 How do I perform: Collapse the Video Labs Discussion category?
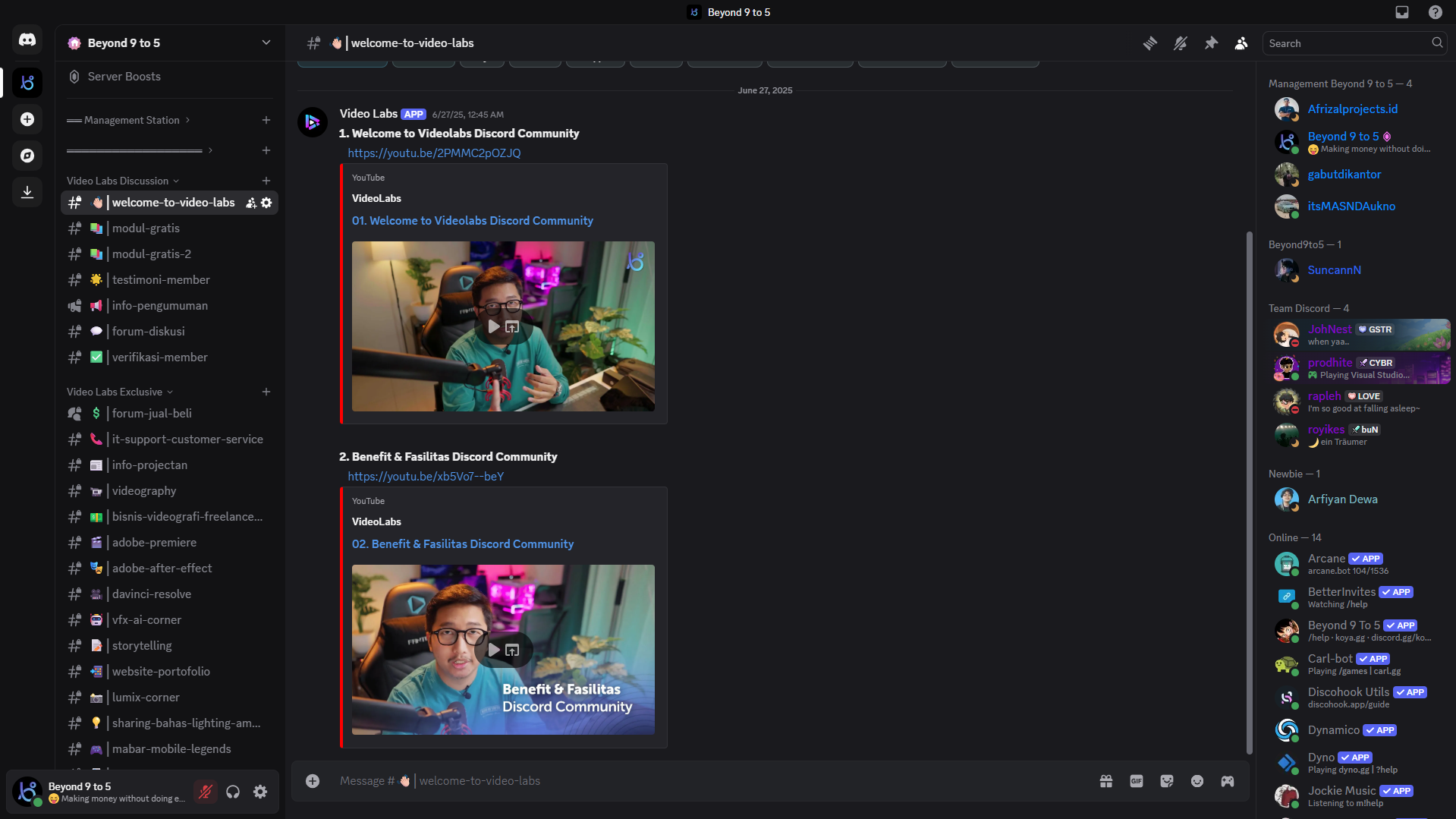(x=123, y=181)
